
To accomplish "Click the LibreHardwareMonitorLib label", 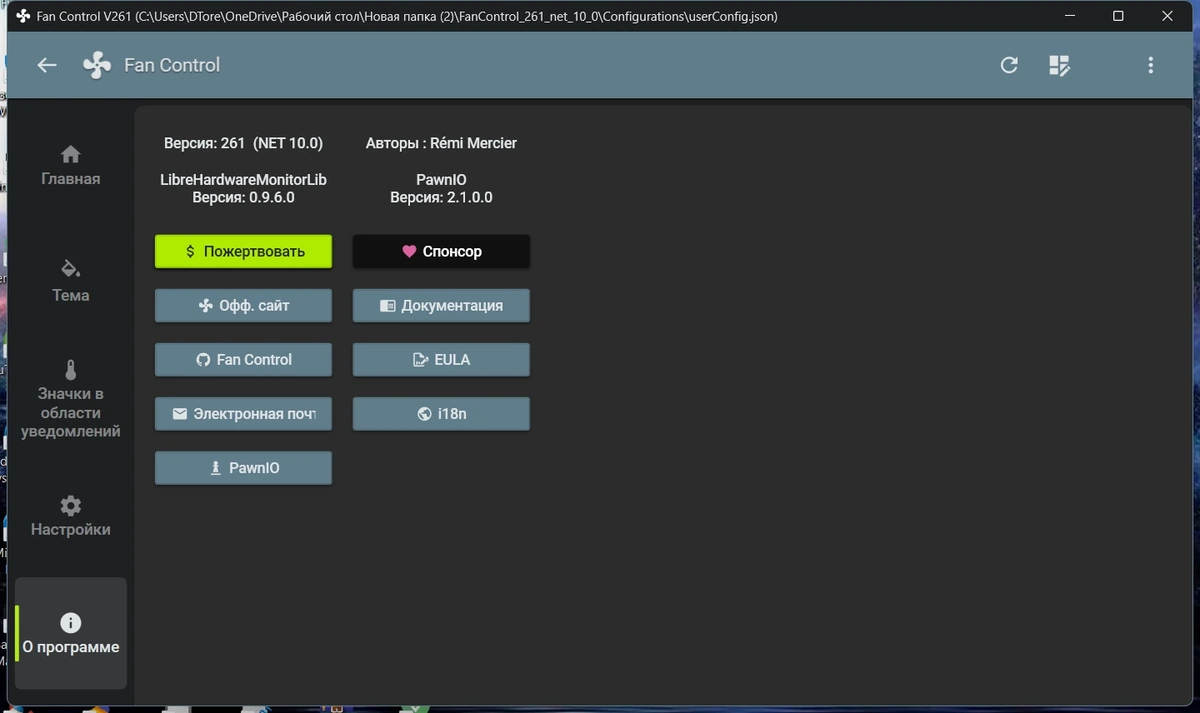I will coord(243,179).
